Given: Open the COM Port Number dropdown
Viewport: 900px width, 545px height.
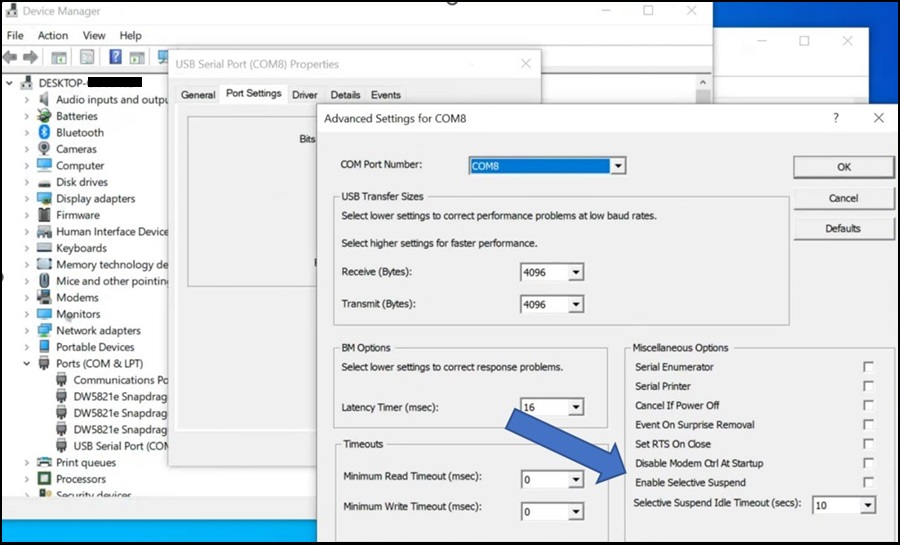Looking at the screenshot, I should click(619, 165).
